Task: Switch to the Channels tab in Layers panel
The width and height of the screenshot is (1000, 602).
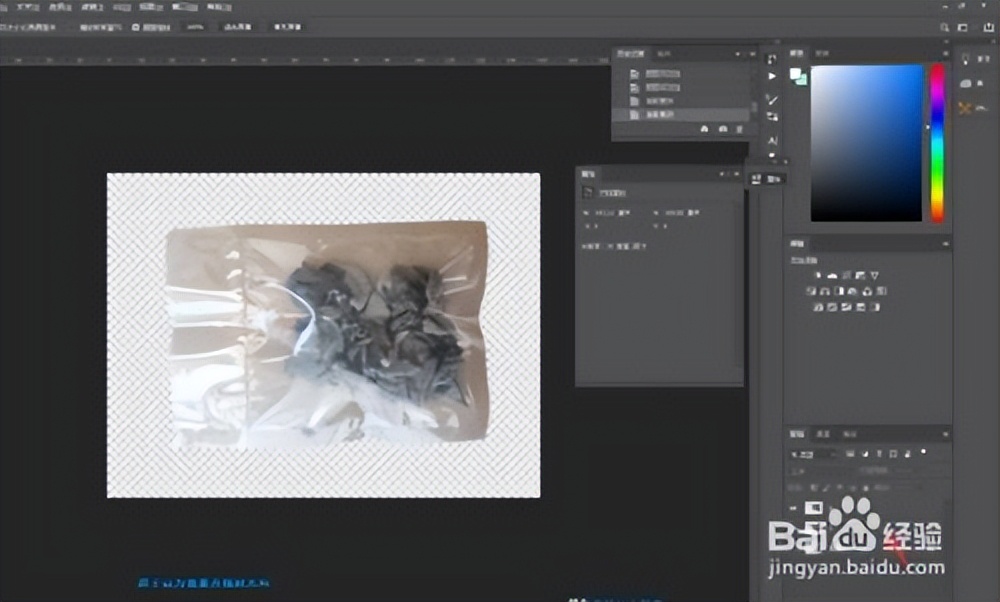Action: [823, 435]
